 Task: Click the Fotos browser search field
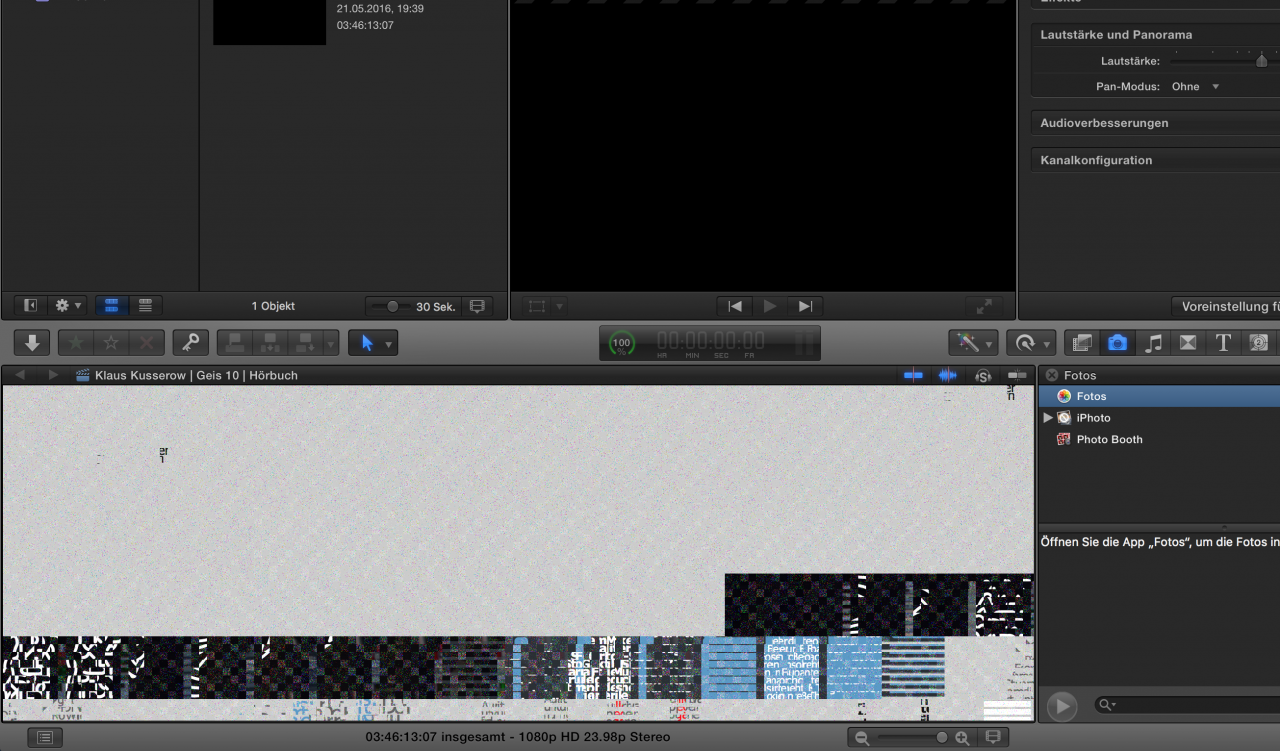pos(1187,705)
